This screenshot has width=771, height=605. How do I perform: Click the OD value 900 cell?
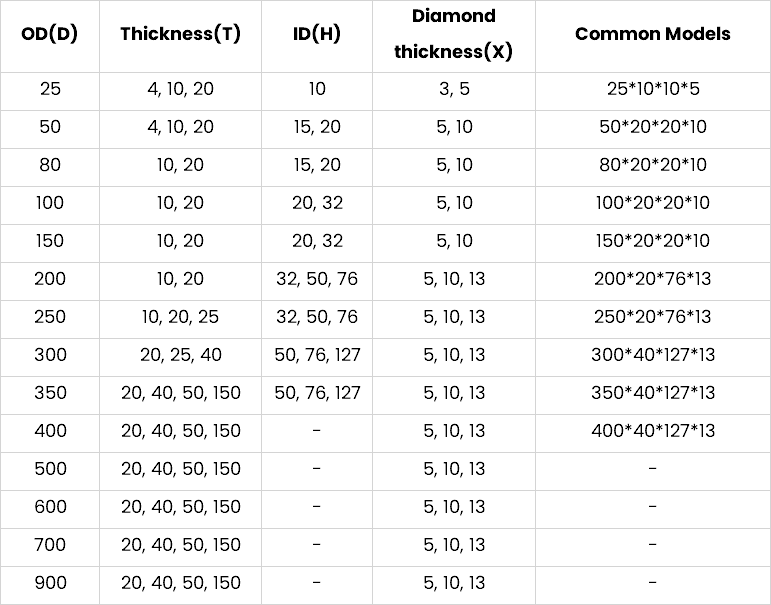(50, 583)
